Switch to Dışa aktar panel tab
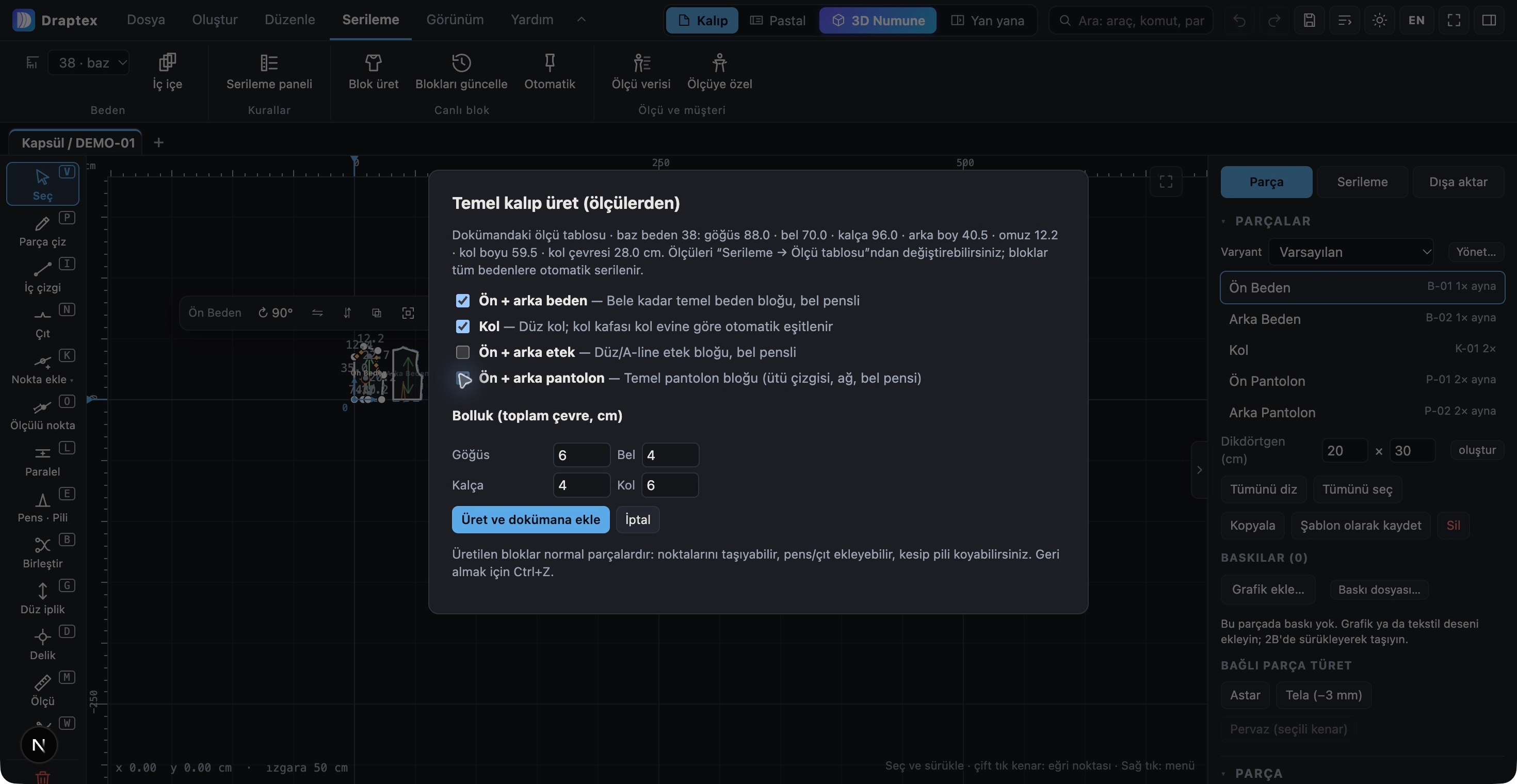The height and width of the screenshot is (784, 1517). point(1458,182)
